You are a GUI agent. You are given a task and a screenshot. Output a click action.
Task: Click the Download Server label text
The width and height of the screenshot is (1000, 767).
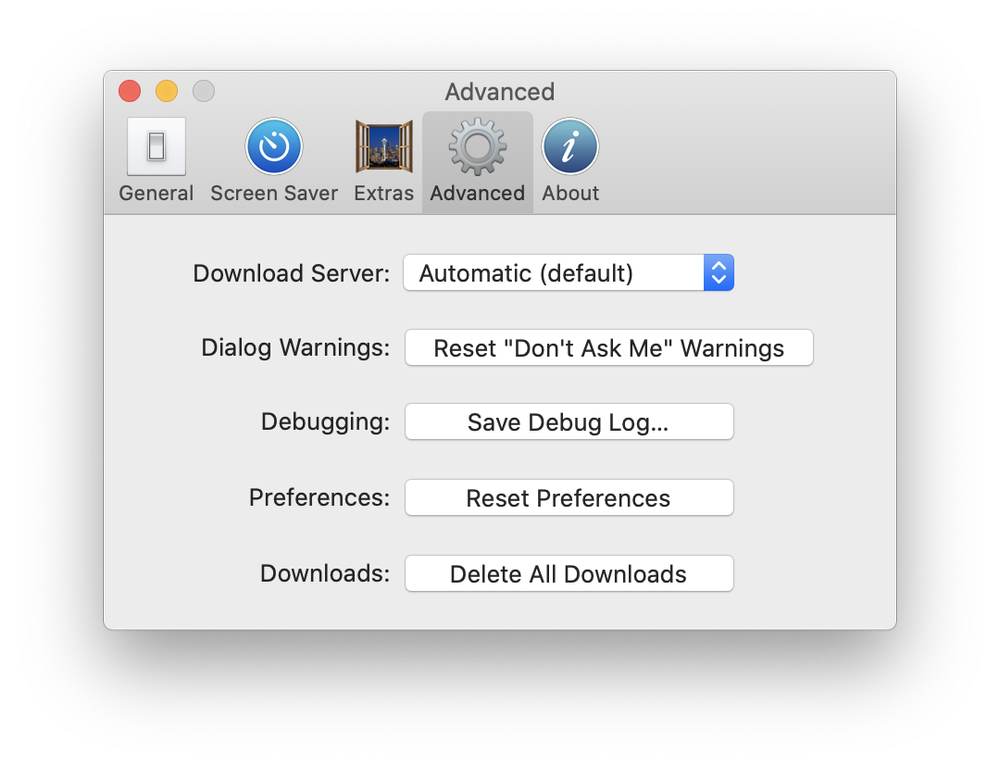291,274
